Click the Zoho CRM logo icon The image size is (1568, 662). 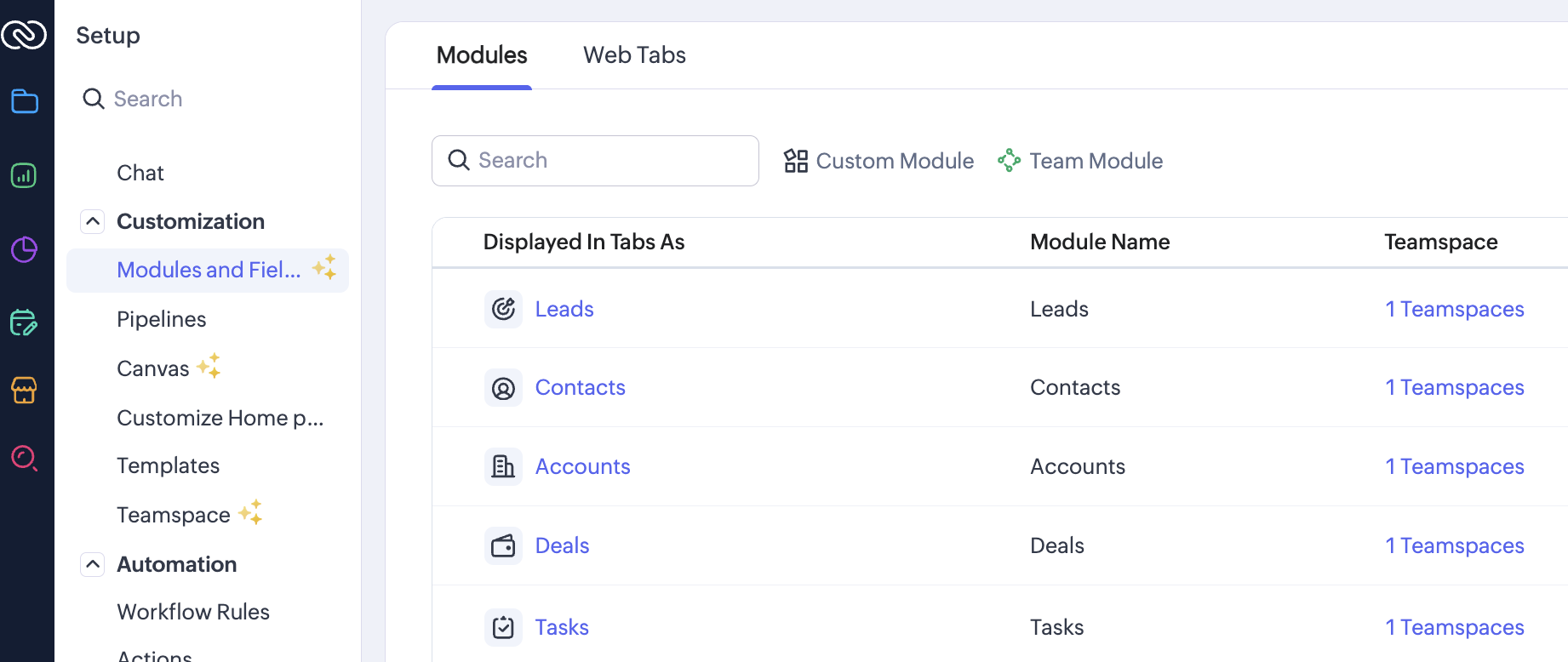point(24,35)
